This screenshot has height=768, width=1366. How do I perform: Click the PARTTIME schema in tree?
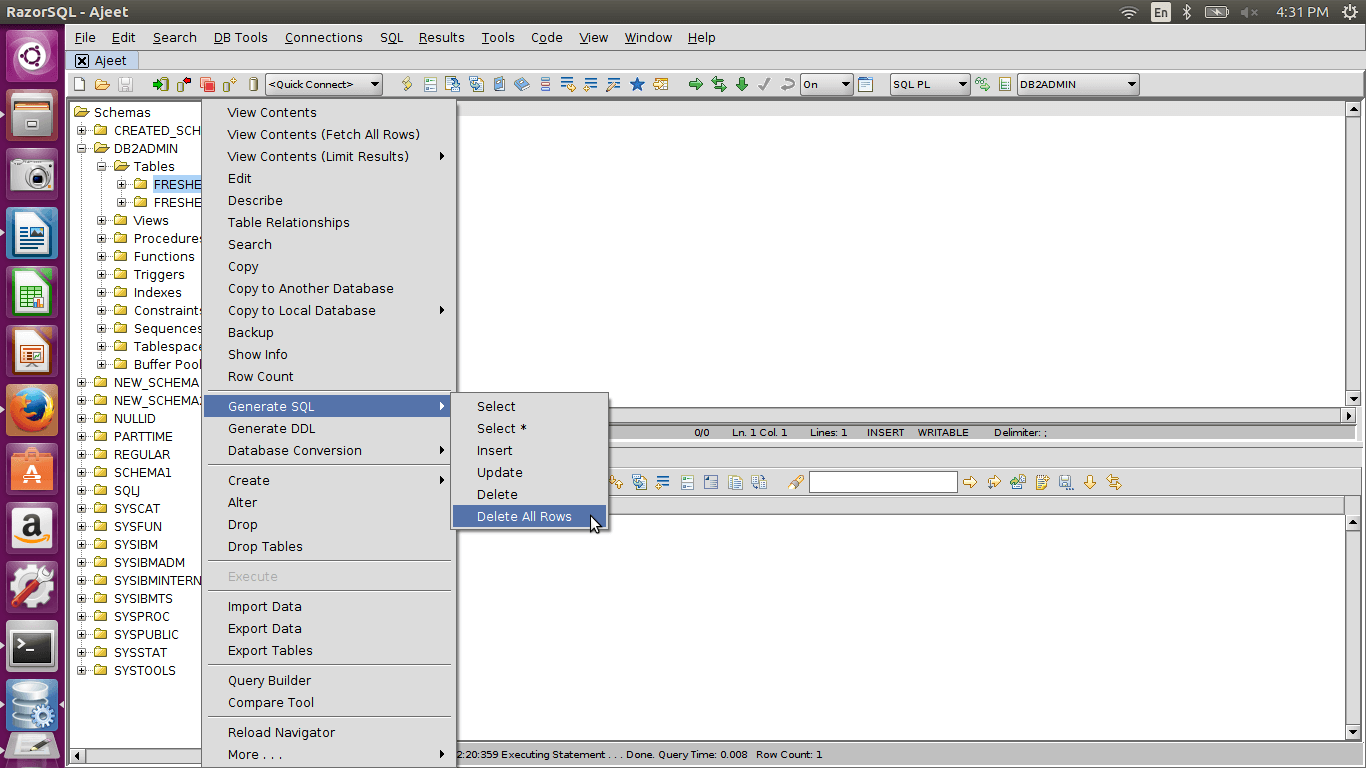[143, 437]
